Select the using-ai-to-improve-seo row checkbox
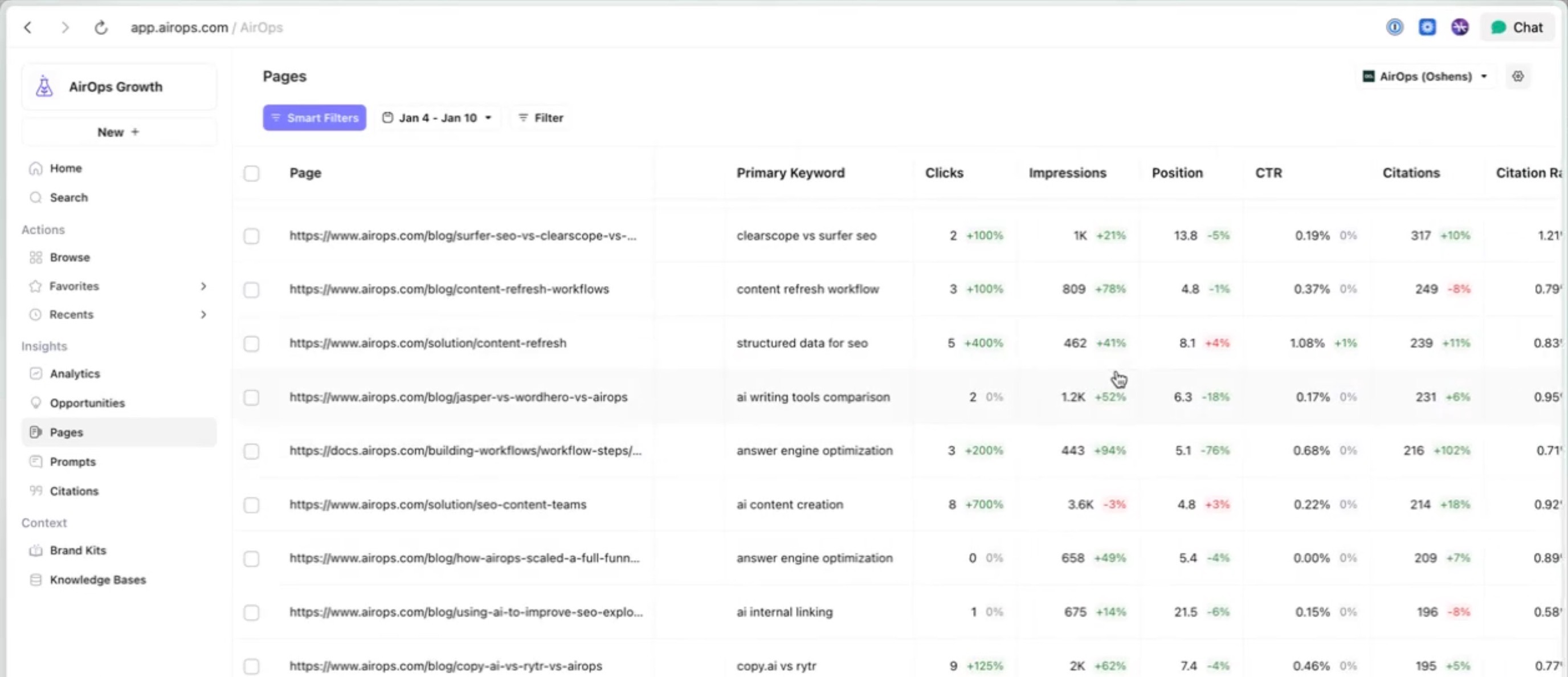This screenshot has width=1568, height=677. (251, 612)
